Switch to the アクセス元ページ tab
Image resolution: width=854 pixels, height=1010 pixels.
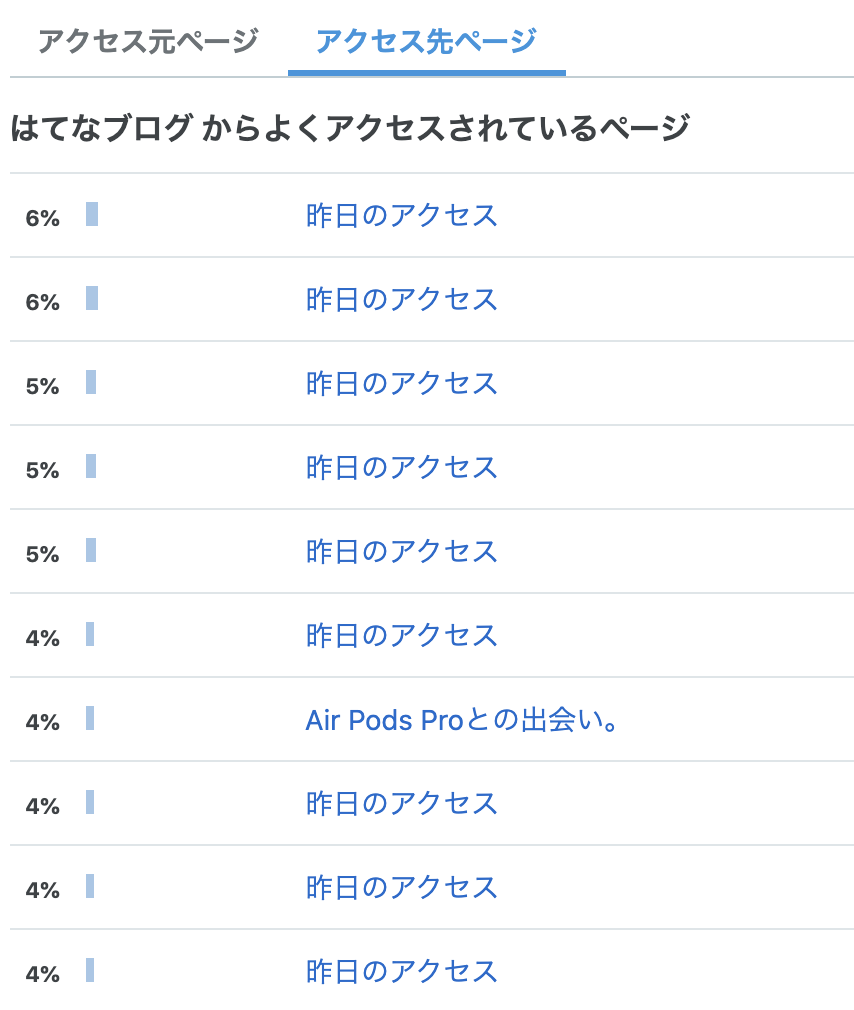click(147, 42)
